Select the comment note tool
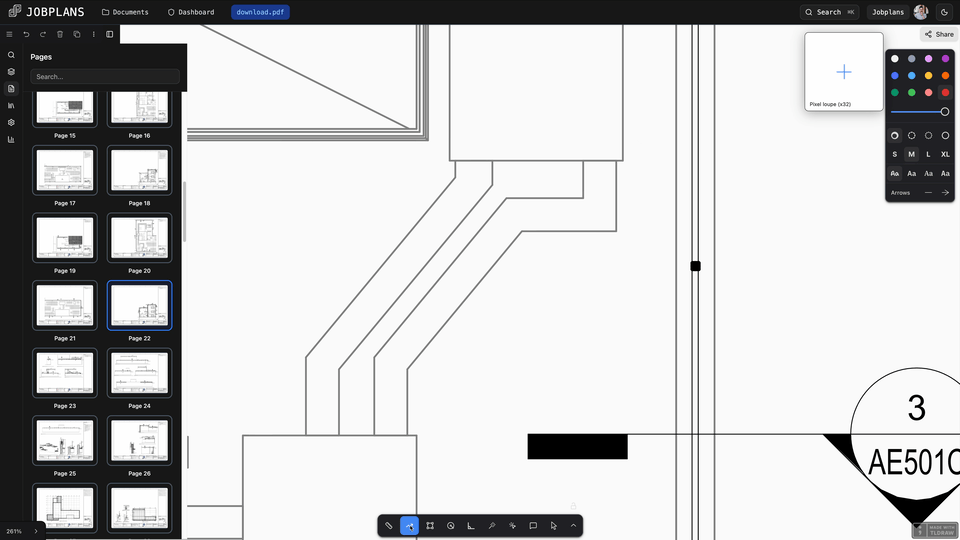 tap(533, 525)
